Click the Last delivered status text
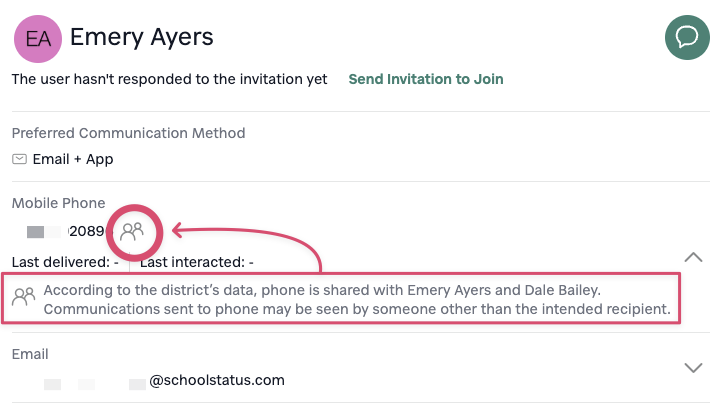This screenshot has height=403, width=712. (65, 262)
